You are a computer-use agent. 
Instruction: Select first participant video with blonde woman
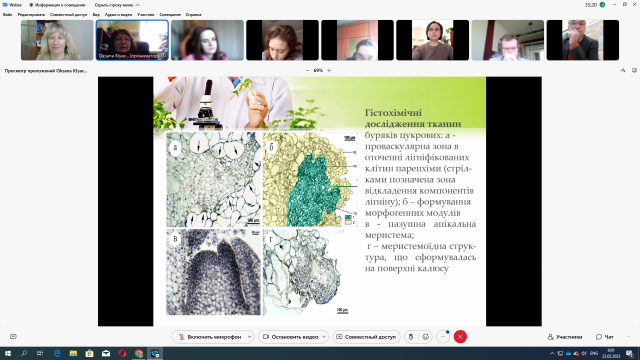(x=57, y=40)
